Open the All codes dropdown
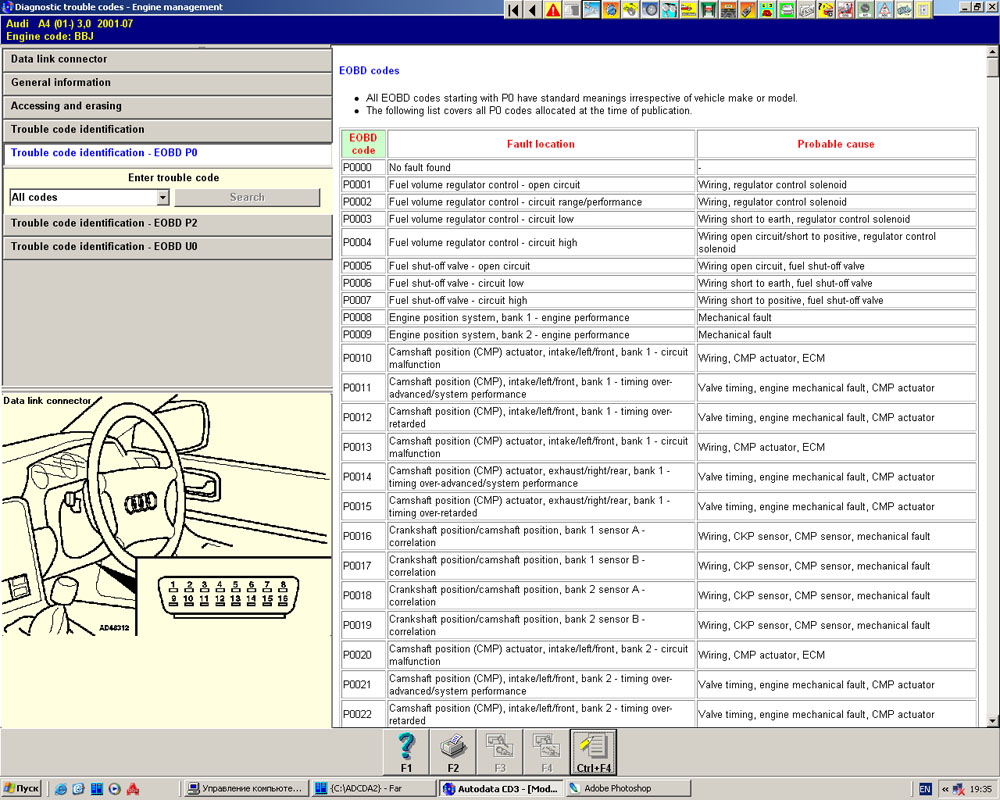 tap(162, 198)
